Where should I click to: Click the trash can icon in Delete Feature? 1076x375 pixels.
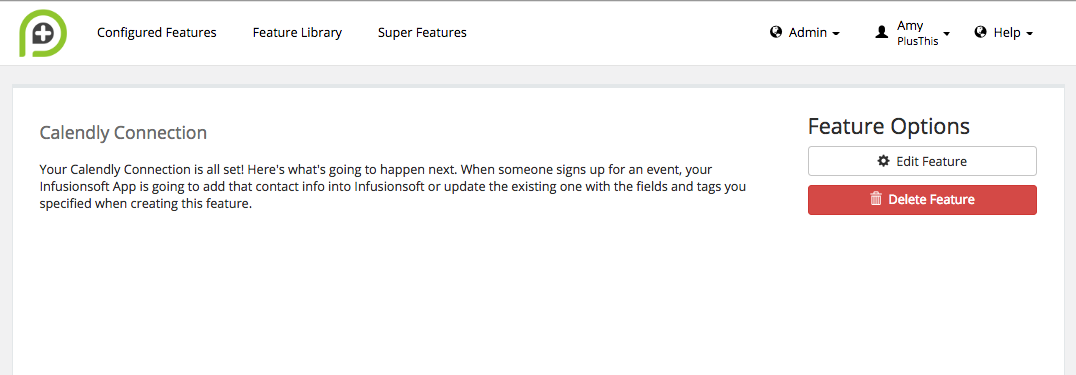pyautogui.click(x=876, y=199)
